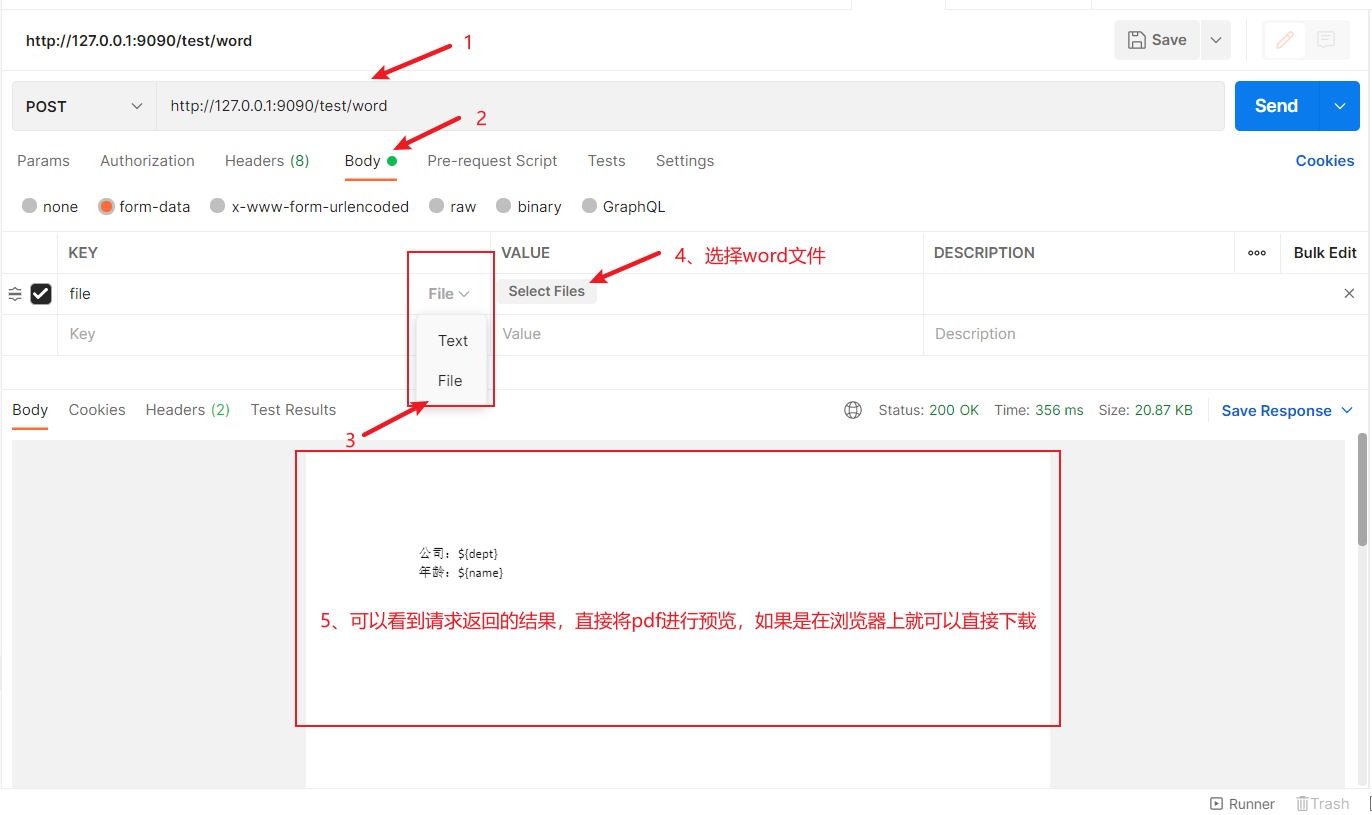Click the Status: 200 OK text
This screenshot has height=815, width=1372.
[x=929, y=410]
